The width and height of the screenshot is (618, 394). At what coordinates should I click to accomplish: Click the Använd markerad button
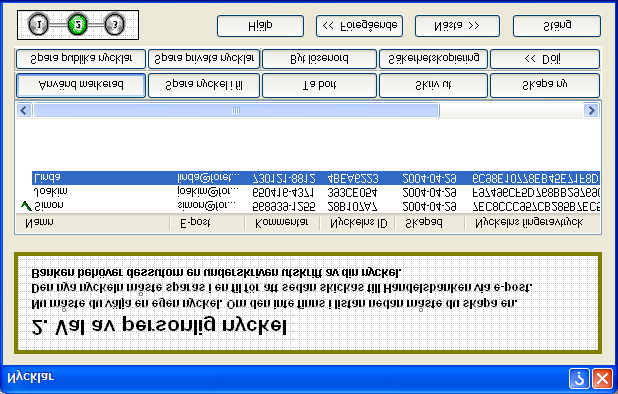pyautogui.click(x=81, y=85)
